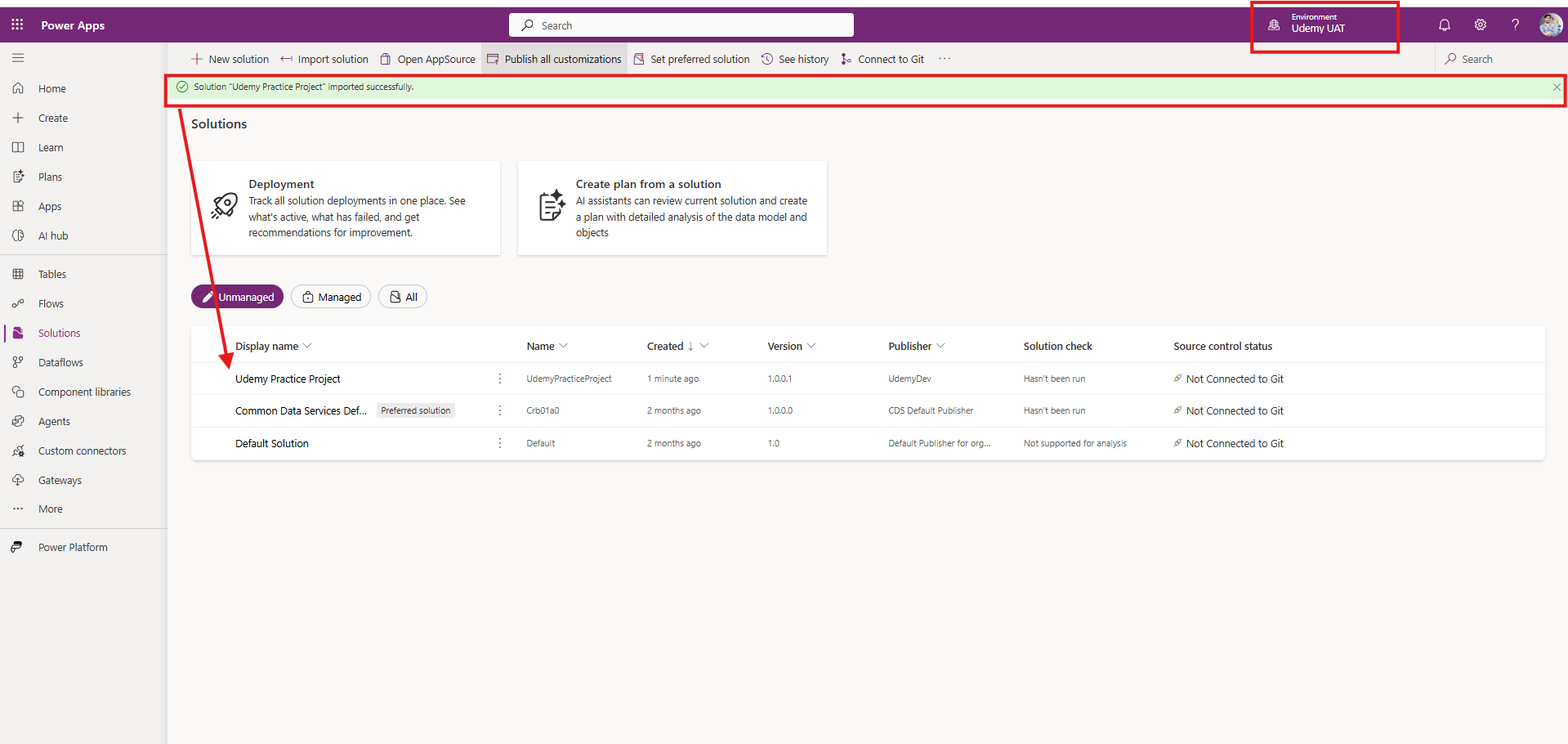Open Udemy Practice Project solution
This screenshot has height=744, width=1568.
coord(288,379)
